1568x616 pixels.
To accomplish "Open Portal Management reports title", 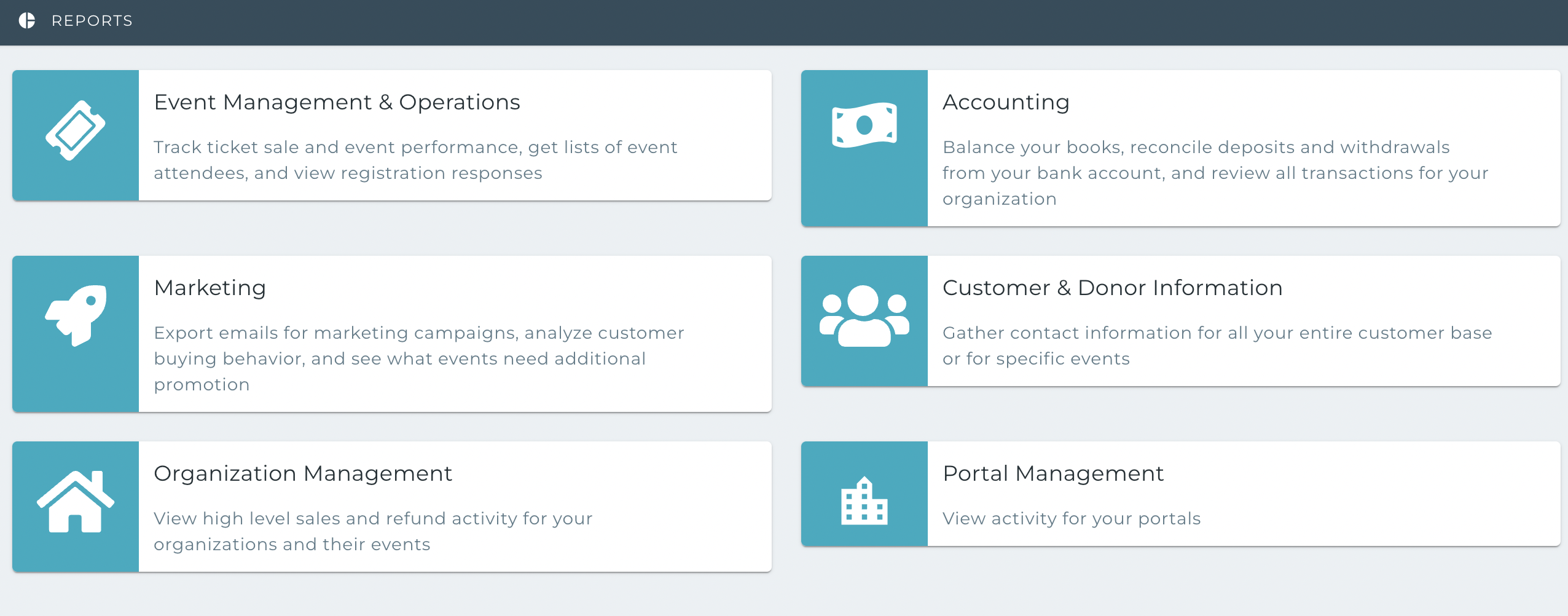I will point(1053,473).
